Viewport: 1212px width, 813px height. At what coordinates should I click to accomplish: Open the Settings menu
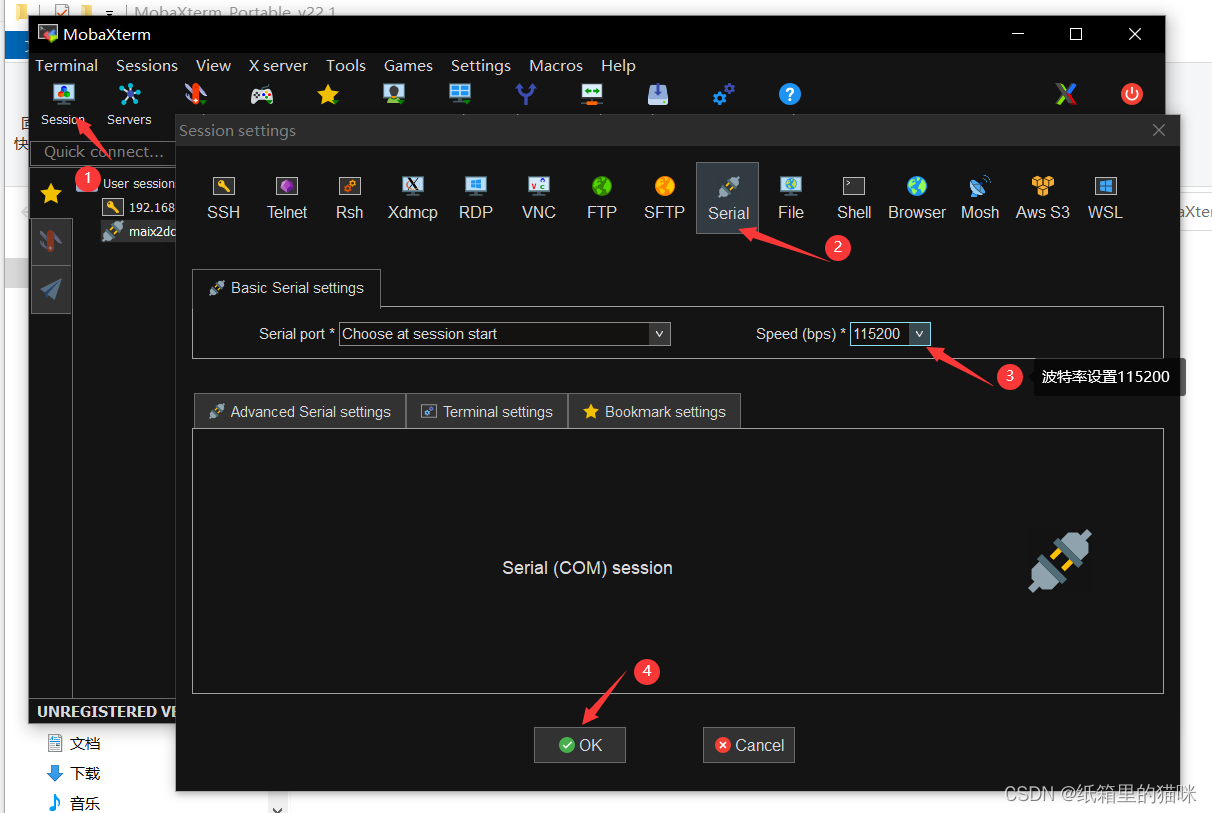click(481, 65)
